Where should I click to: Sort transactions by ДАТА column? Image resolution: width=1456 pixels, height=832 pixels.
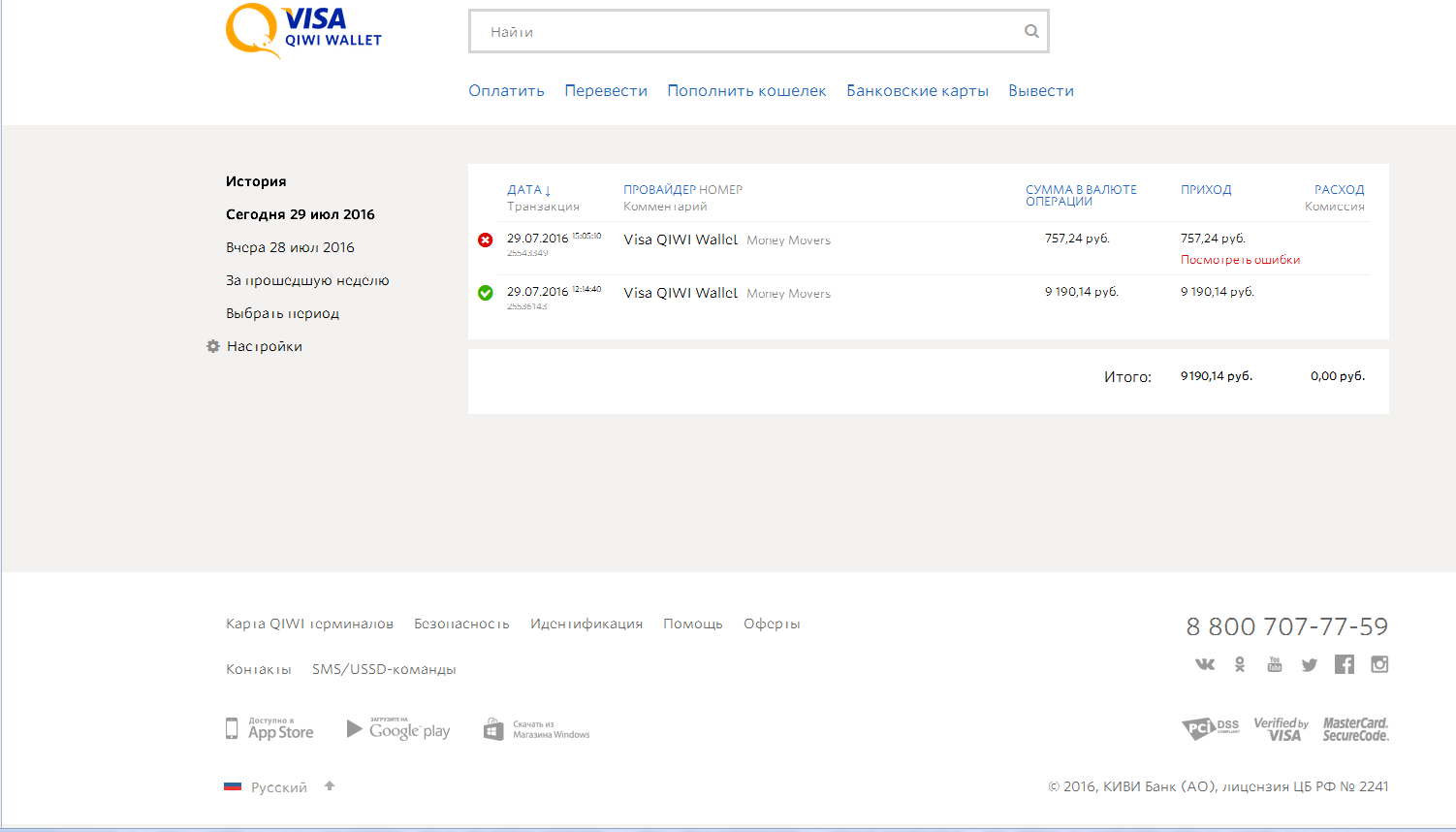[528, 190]
